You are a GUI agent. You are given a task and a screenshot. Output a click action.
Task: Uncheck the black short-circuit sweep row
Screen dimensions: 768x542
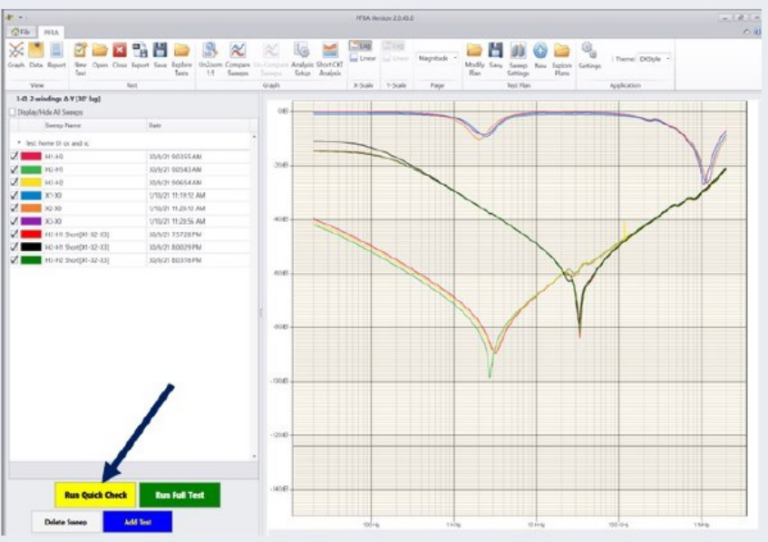[x=14, y=247]
